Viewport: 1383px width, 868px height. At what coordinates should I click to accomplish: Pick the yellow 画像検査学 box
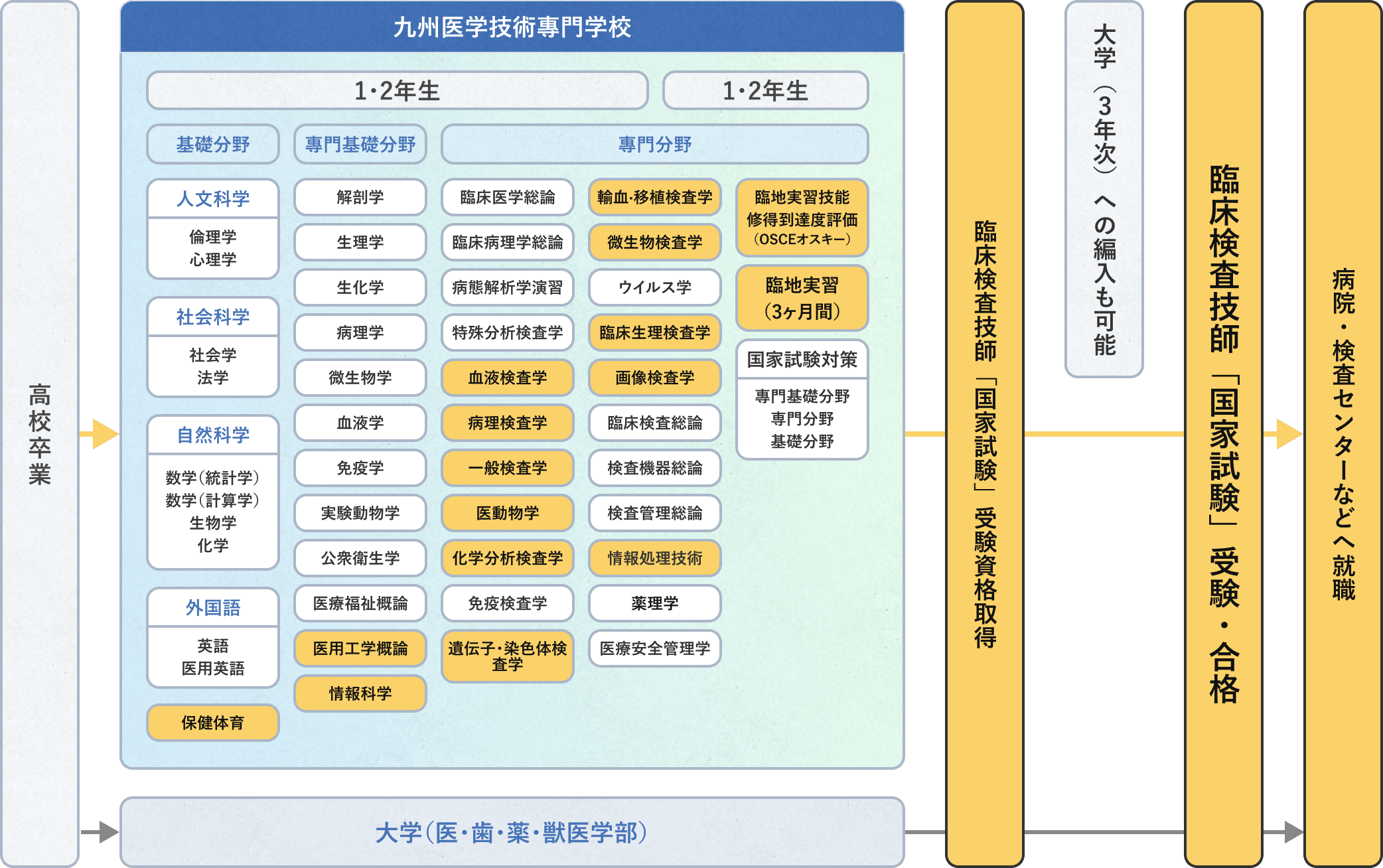click(x=655, y=378)
